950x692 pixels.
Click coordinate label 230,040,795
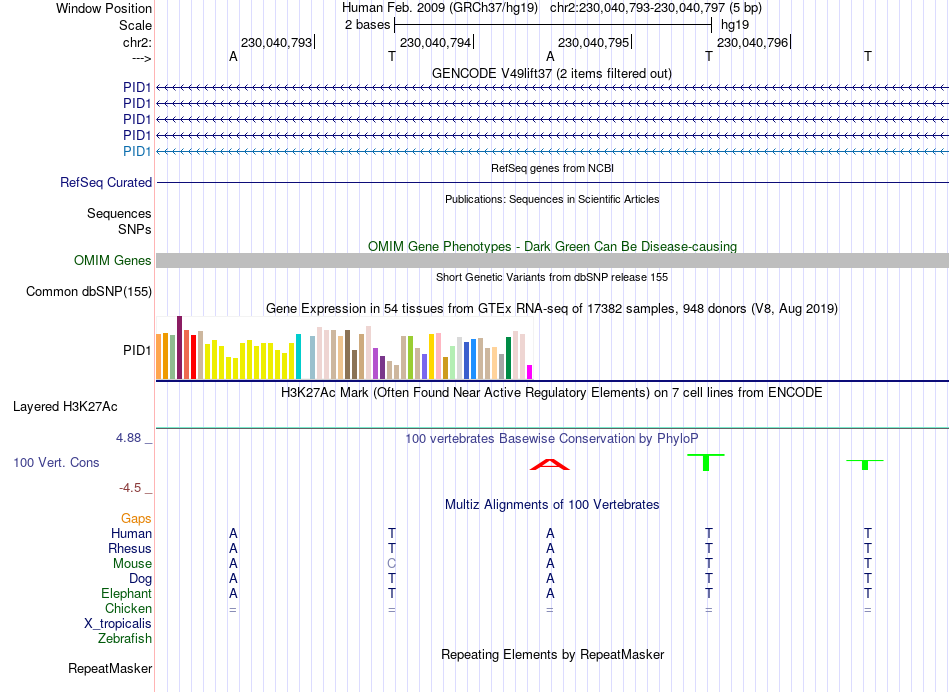click(x=593, y=42)
